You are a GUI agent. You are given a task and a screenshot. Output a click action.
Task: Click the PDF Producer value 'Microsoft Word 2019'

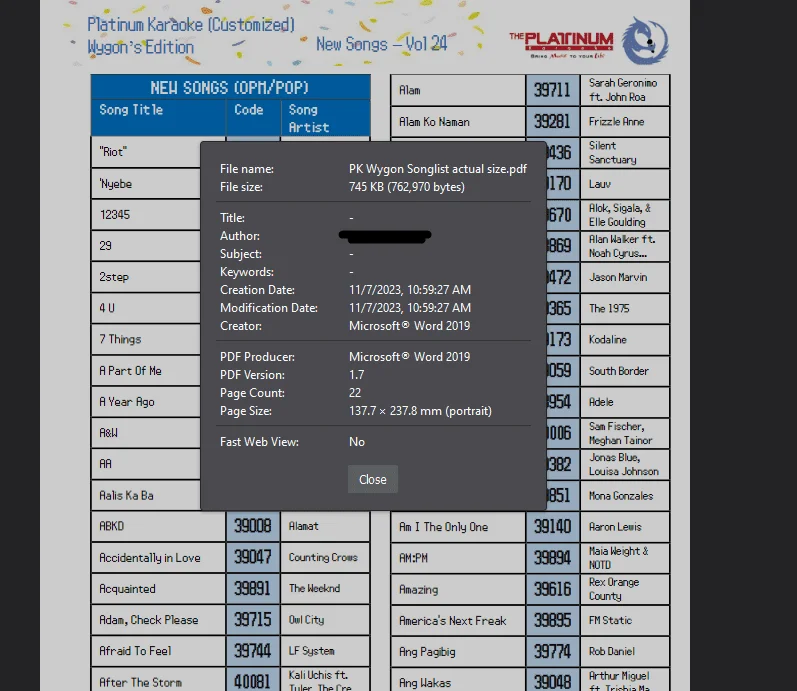(x=409, y=356)
